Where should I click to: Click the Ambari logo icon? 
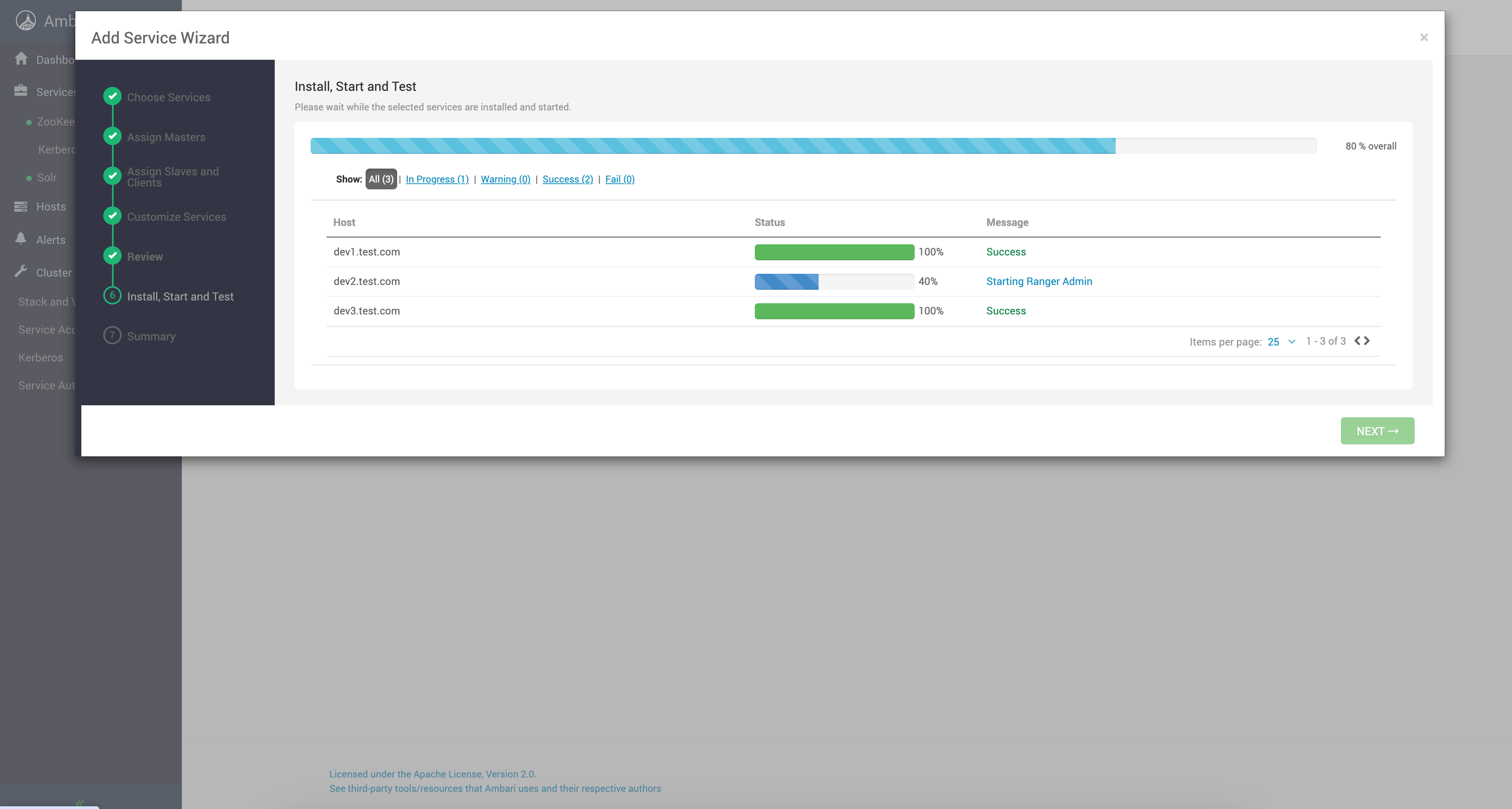(x=26, y=21)
